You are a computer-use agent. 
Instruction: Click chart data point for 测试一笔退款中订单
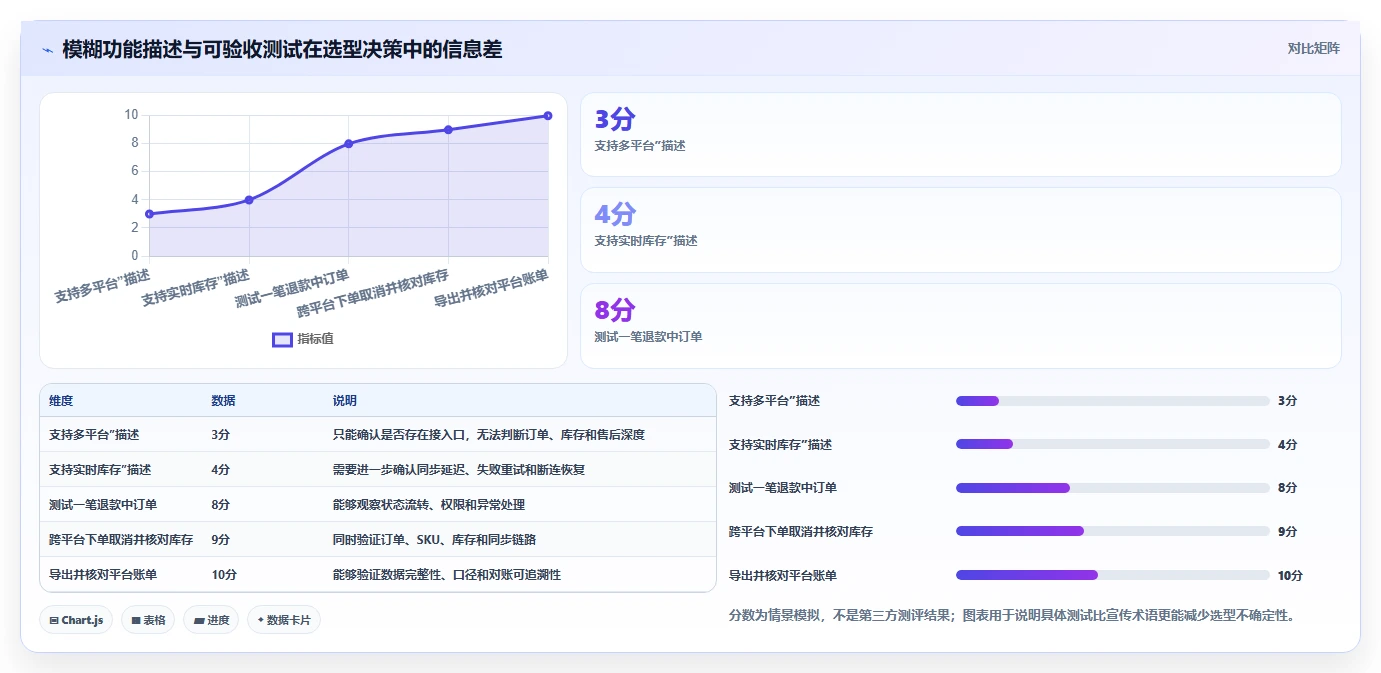(349, 143)
